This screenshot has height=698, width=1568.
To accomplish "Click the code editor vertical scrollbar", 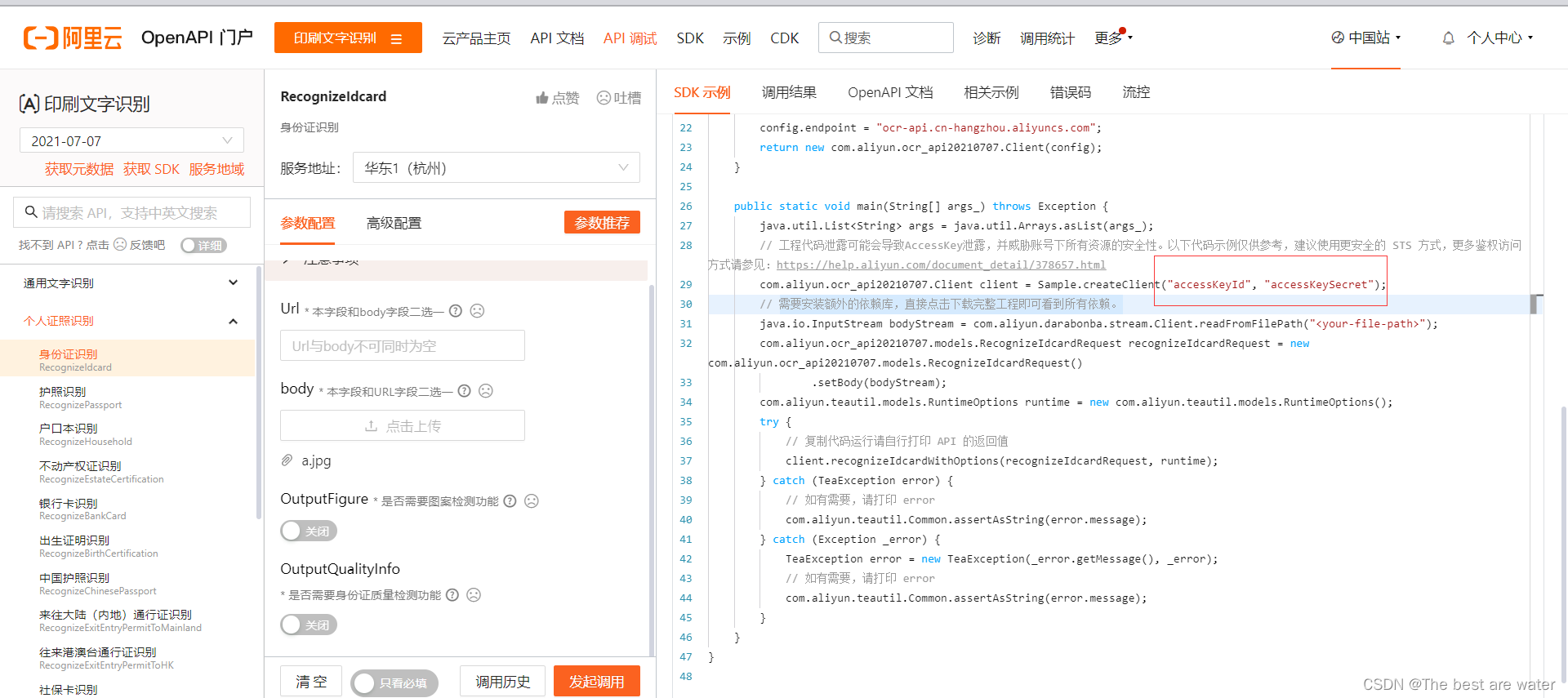I will [x=1563, y=543].
